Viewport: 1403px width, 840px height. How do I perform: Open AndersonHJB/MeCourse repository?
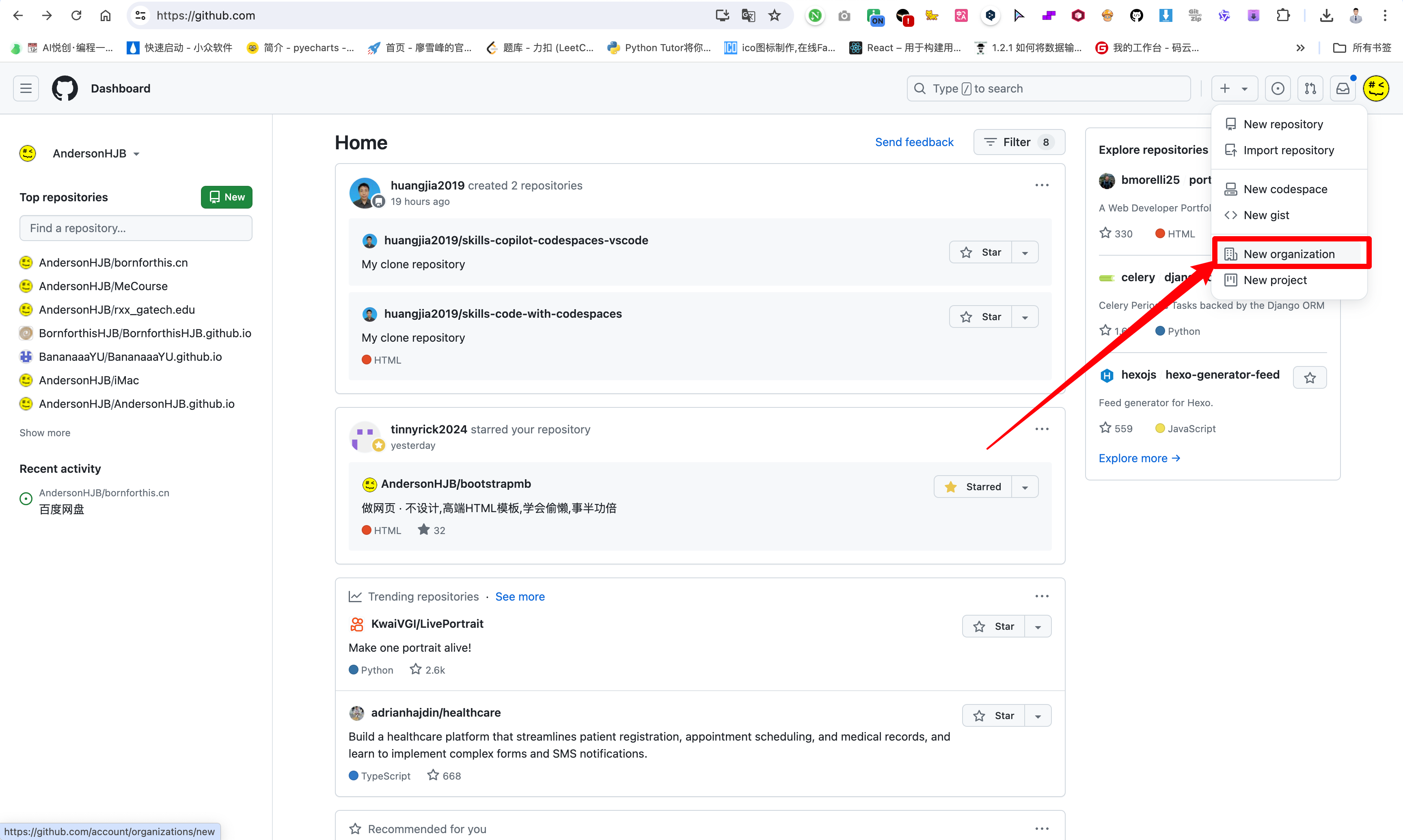[x=103, y=286]
